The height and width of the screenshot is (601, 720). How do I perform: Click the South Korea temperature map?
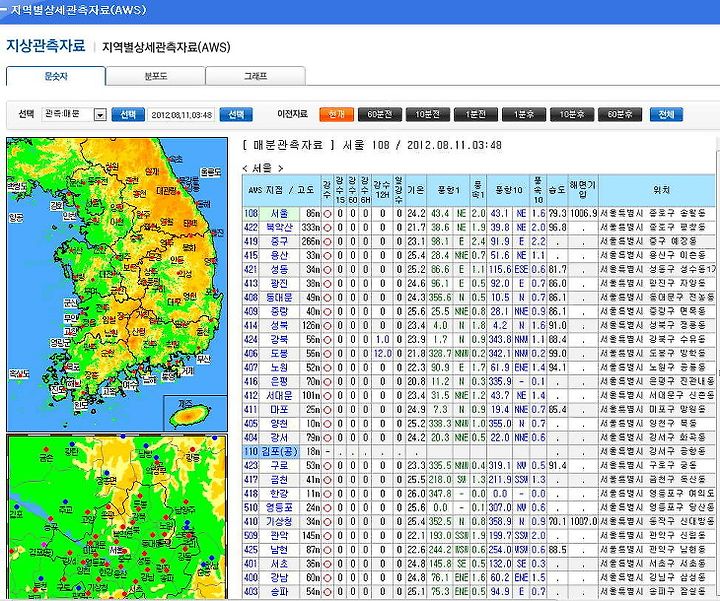tap(117, 284)
